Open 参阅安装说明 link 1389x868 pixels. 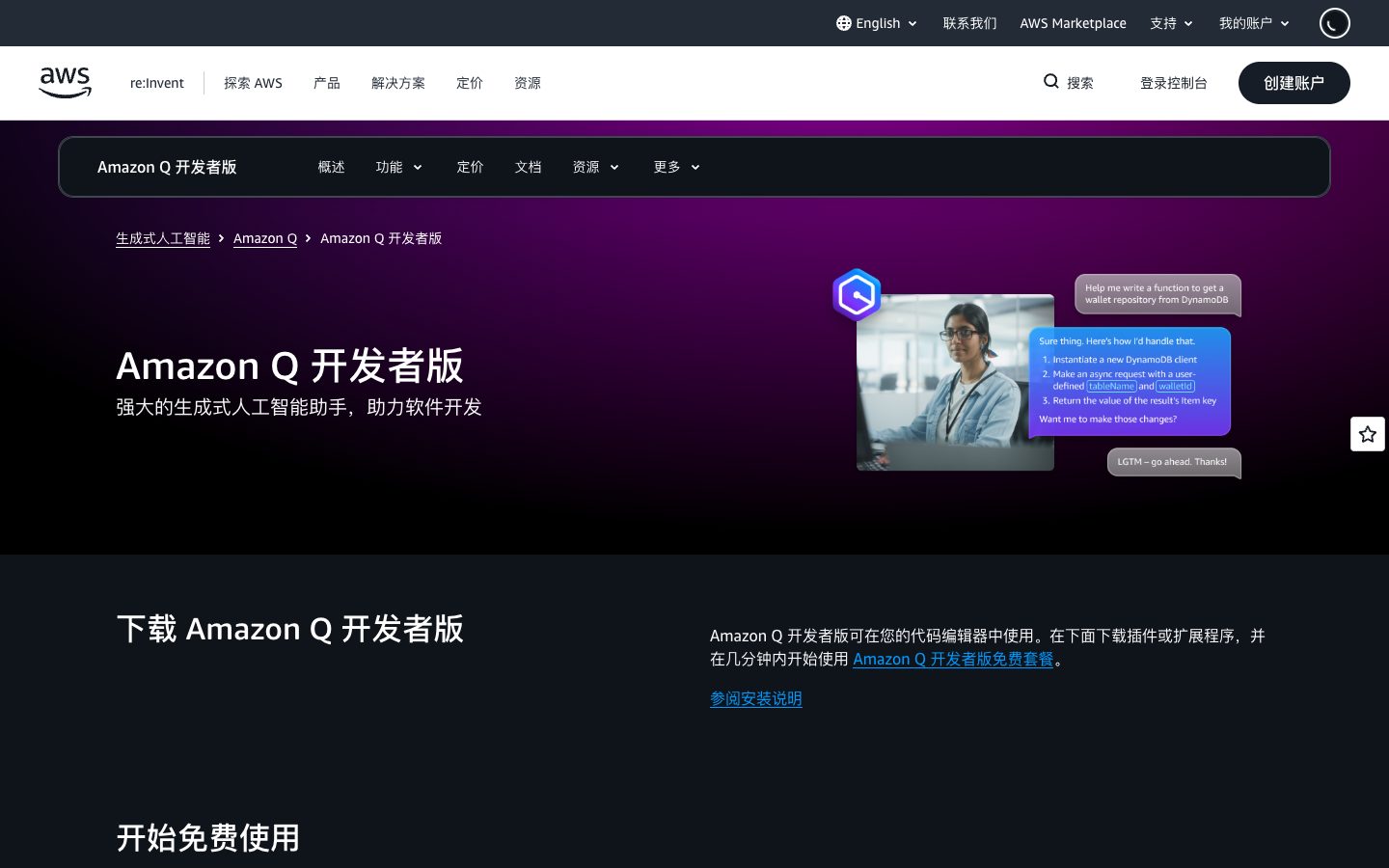point(756,698)
